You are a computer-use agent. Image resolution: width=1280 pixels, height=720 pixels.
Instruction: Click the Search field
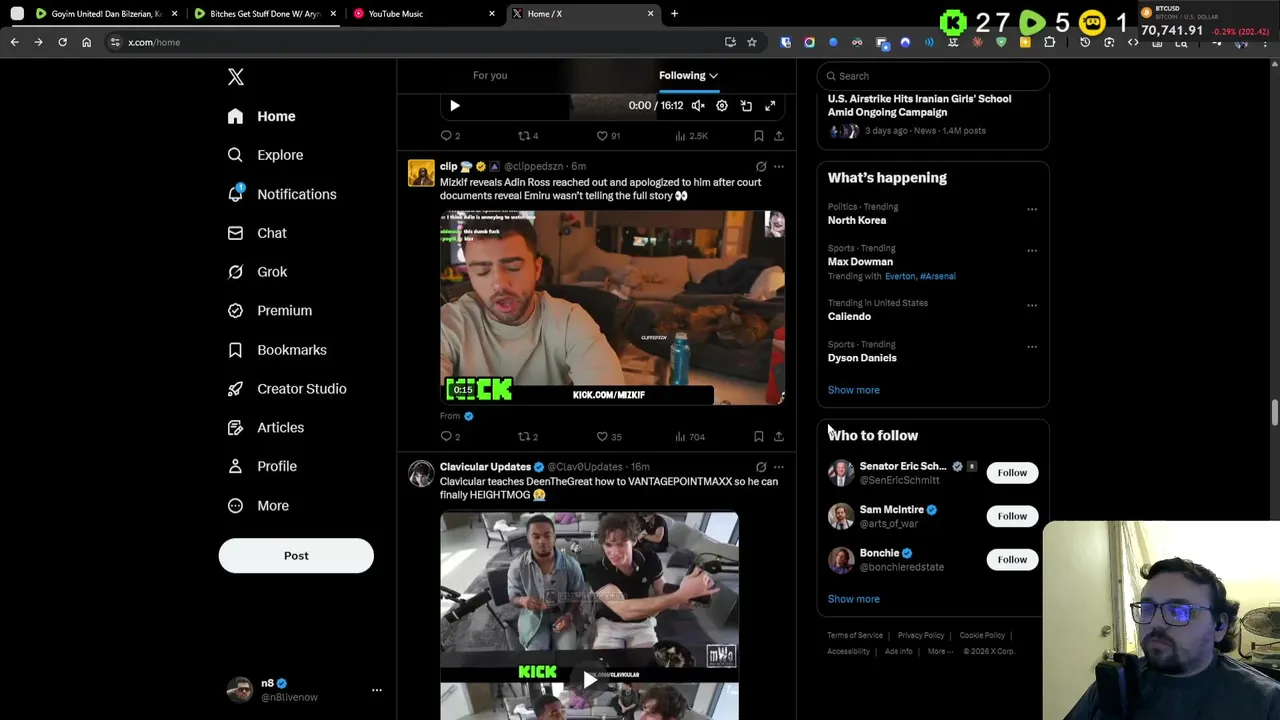click(x=933, y=76)
